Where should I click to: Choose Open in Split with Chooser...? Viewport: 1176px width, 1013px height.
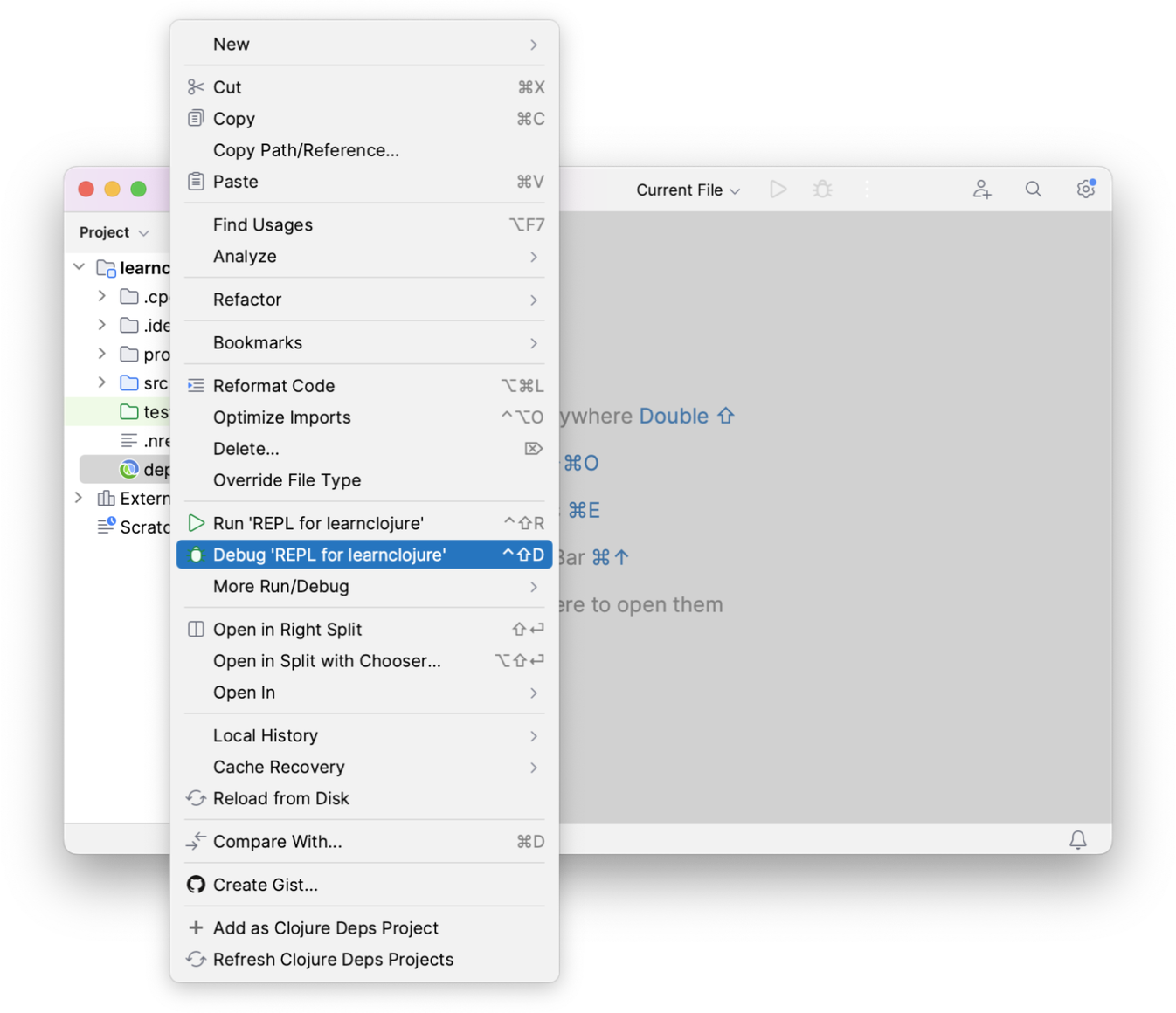click(x=364, y=661)
